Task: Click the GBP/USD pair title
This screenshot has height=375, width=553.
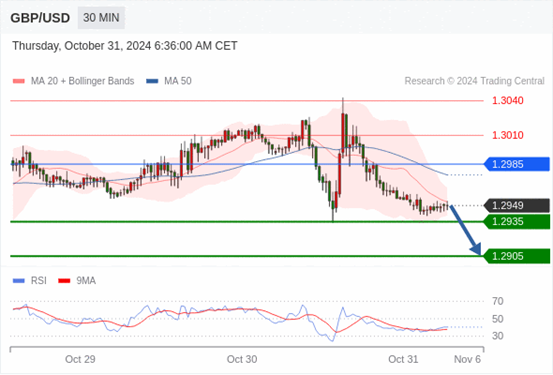Action: 40,18
